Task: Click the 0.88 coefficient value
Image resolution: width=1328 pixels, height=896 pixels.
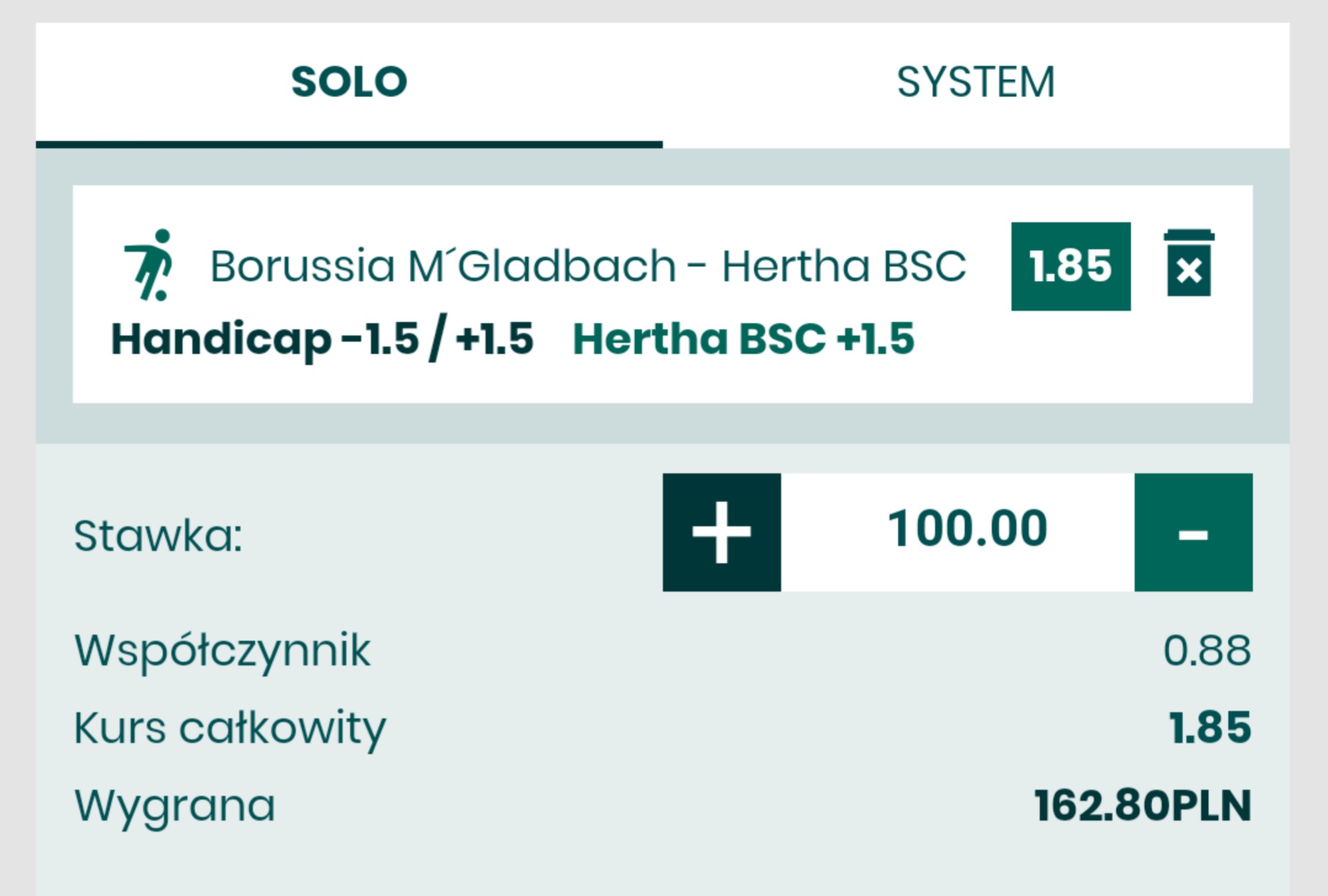Action: (x=1207, y=650)
